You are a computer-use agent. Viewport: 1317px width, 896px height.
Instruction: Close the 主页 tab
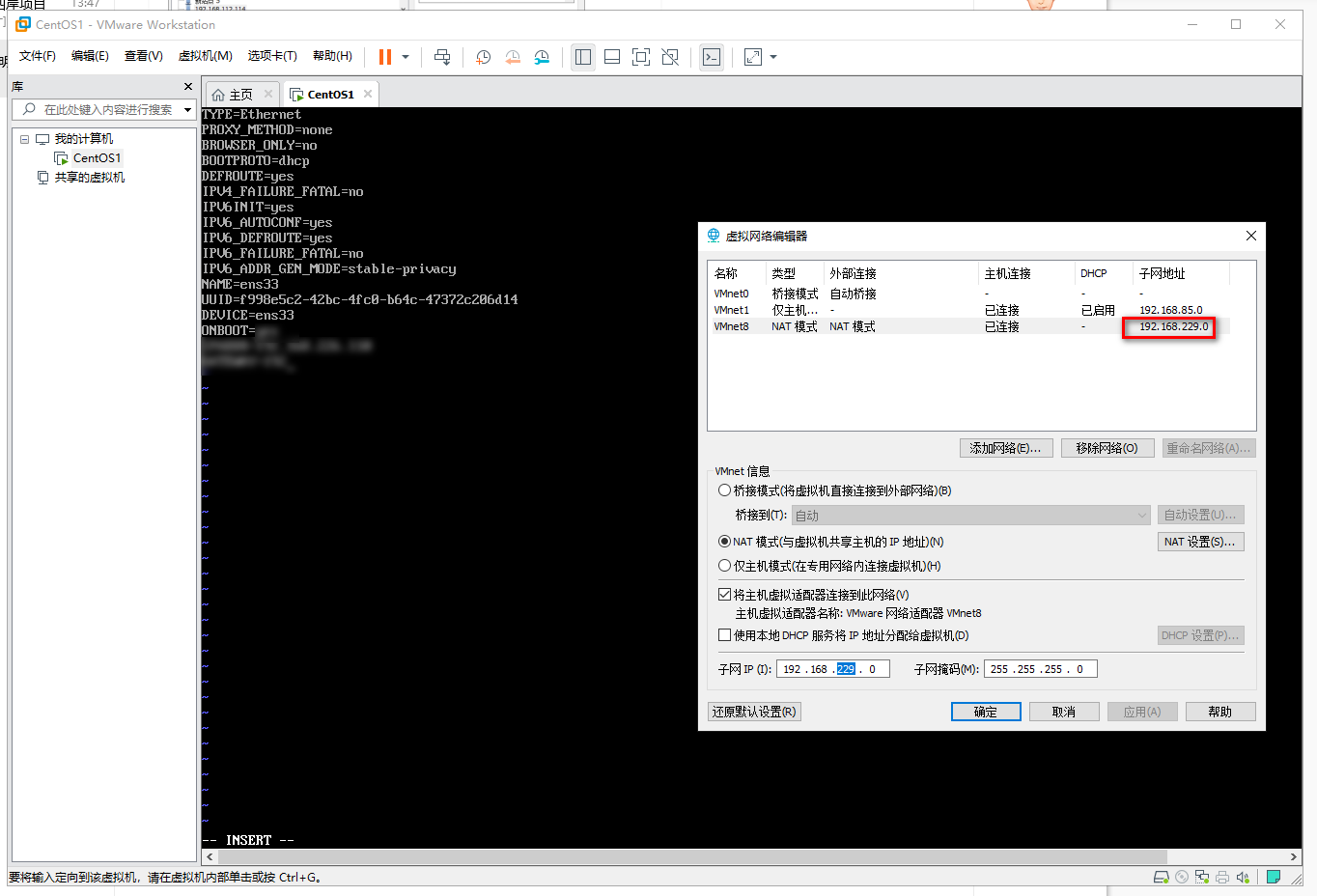coord(268,94)
